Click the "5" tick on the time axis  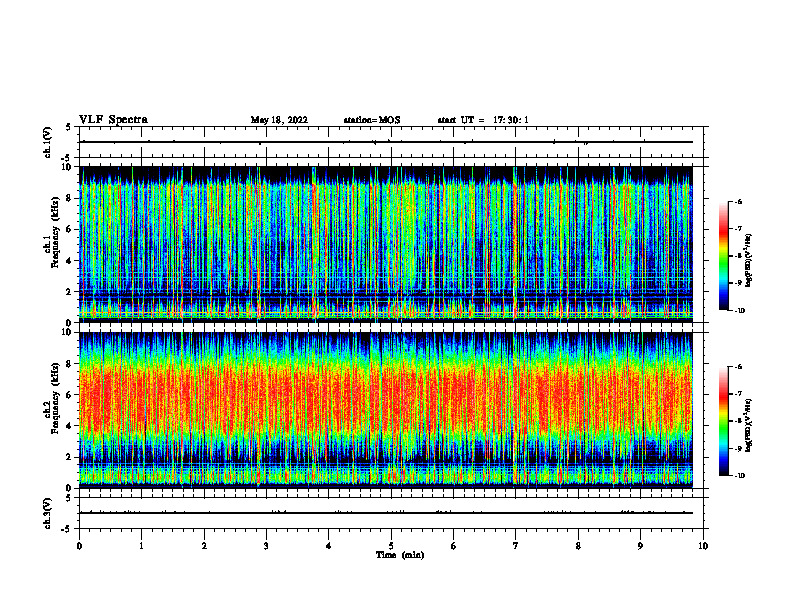(391, 546)
